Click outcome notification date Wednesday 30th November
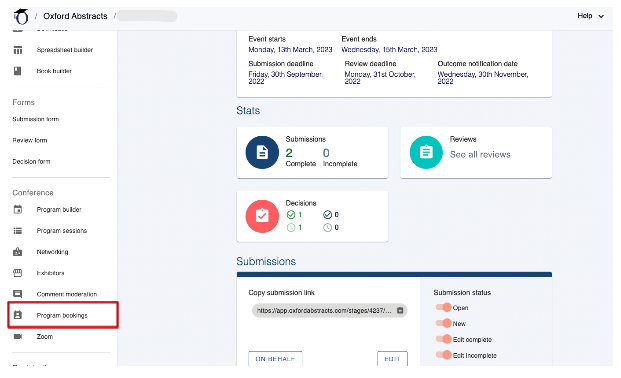 point(483,78)
